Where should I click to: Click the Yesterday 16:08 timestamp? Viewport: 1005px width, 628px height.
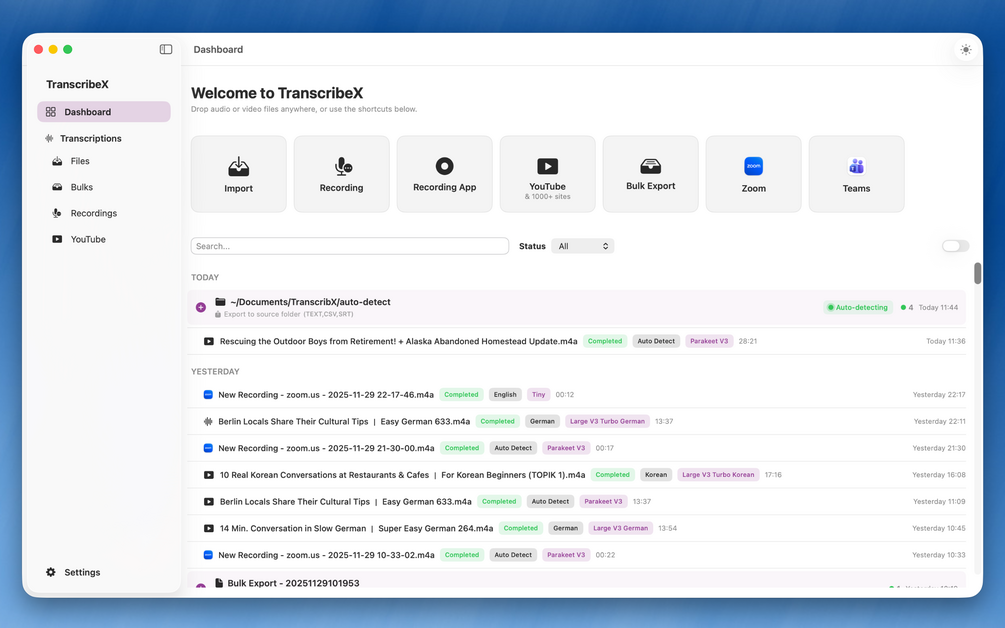(938, 475)
